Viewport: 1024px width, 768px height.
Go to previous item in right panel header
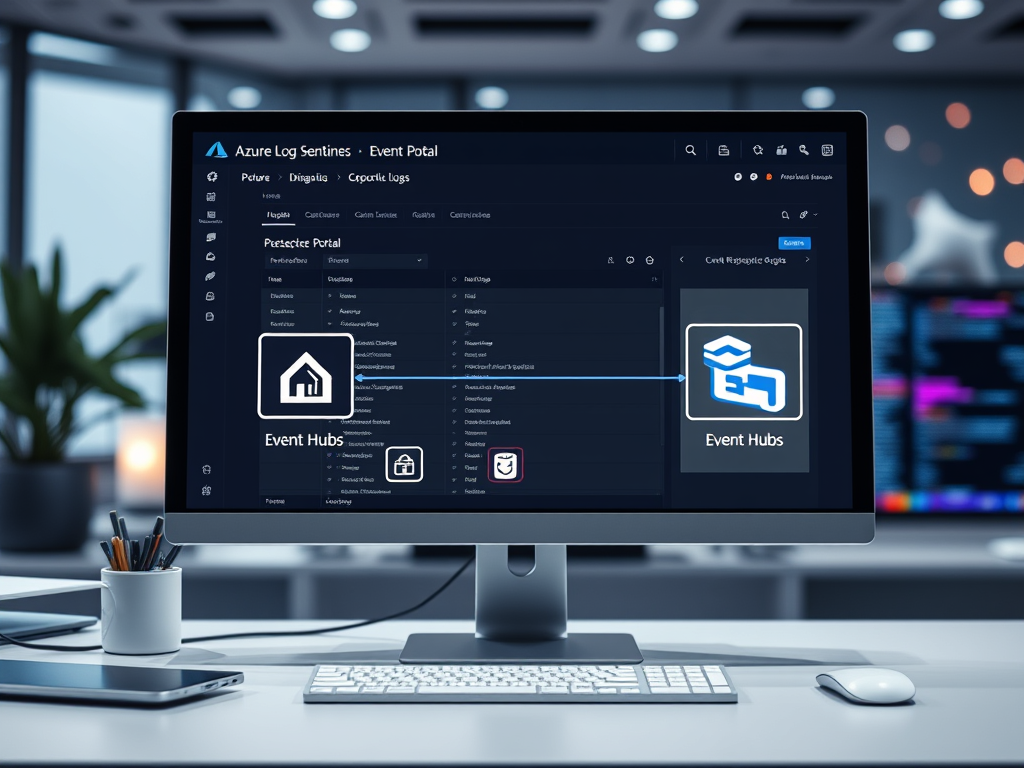682,259
